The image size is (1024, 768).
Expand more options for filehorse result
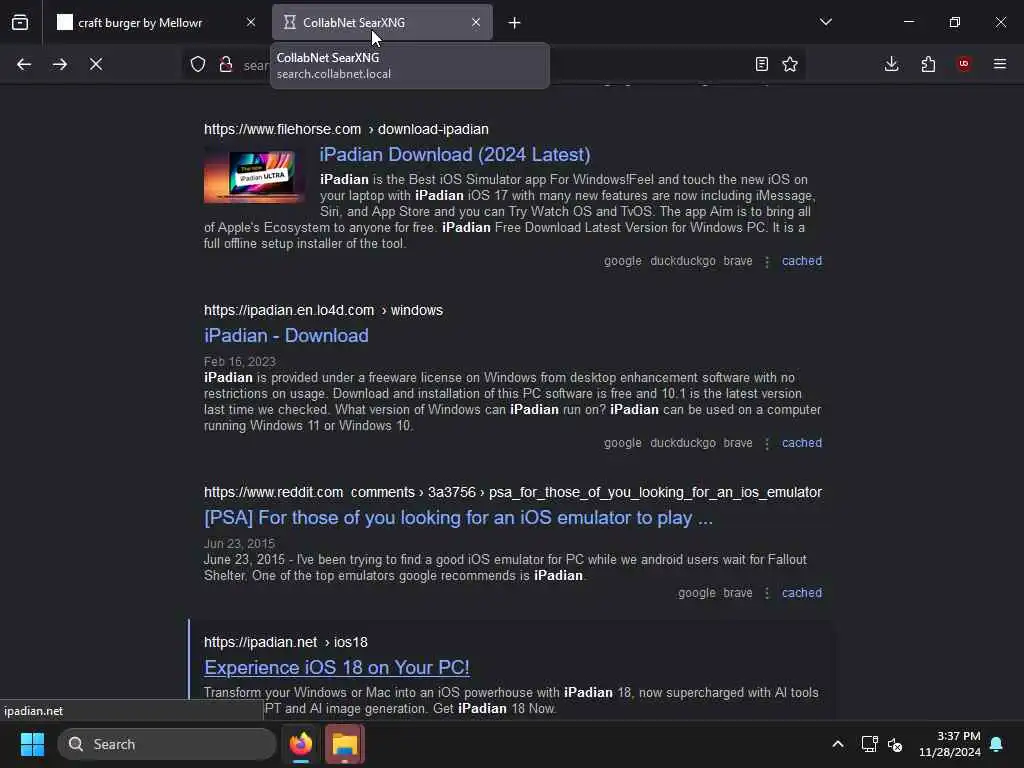coord(767,261)
